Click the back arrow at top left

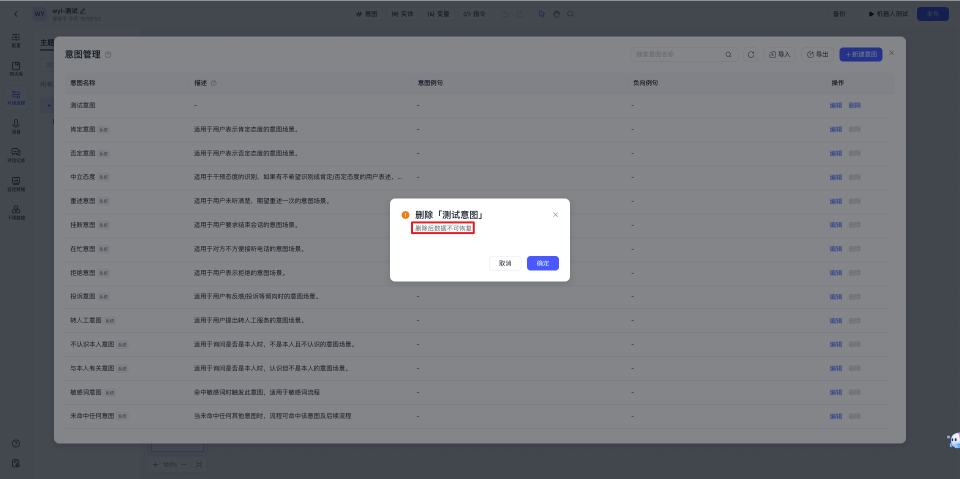point(16,13)
